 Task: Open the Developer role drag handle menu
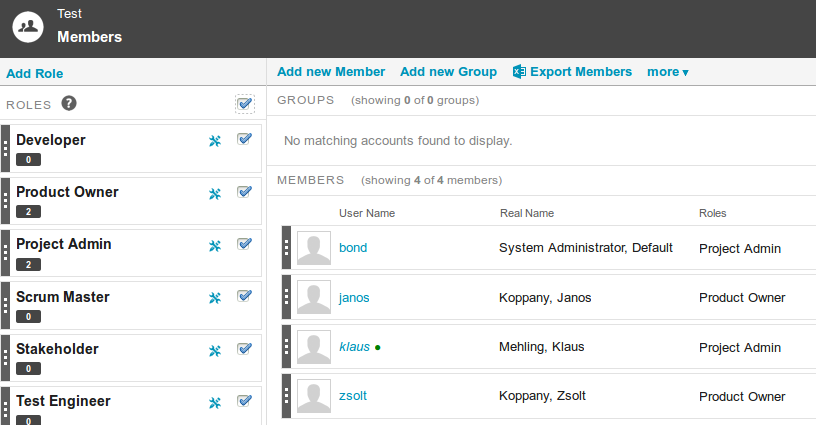5,148
